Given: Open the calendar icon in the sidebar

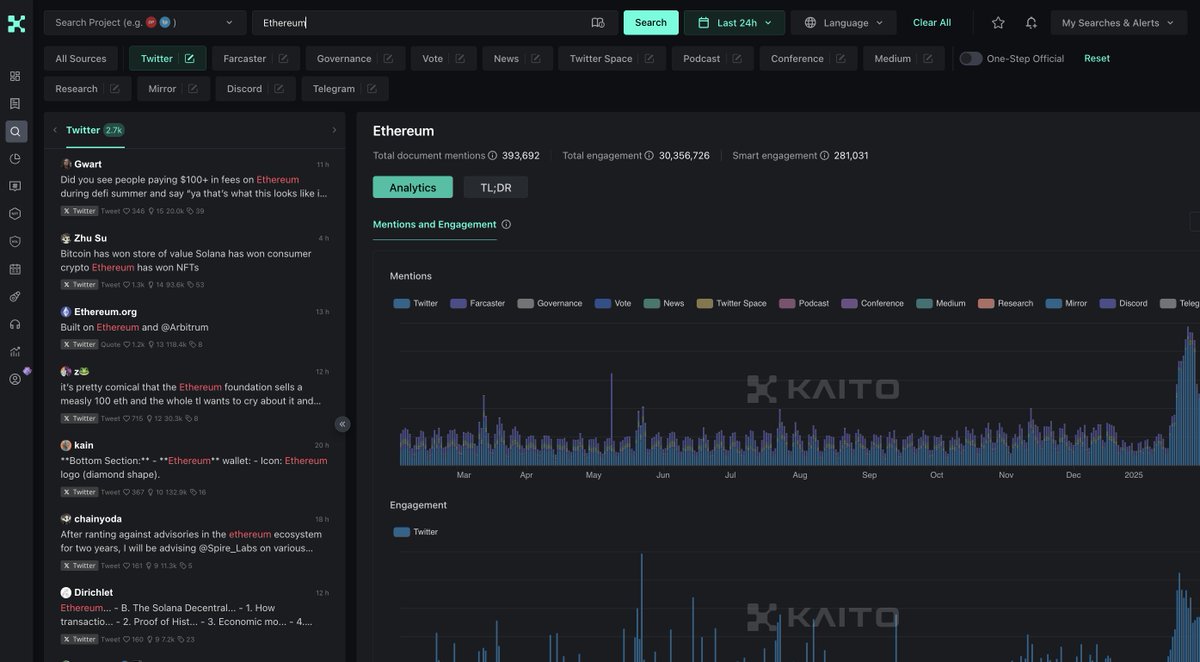Looking at the screenshot, I should pos(15,269).
